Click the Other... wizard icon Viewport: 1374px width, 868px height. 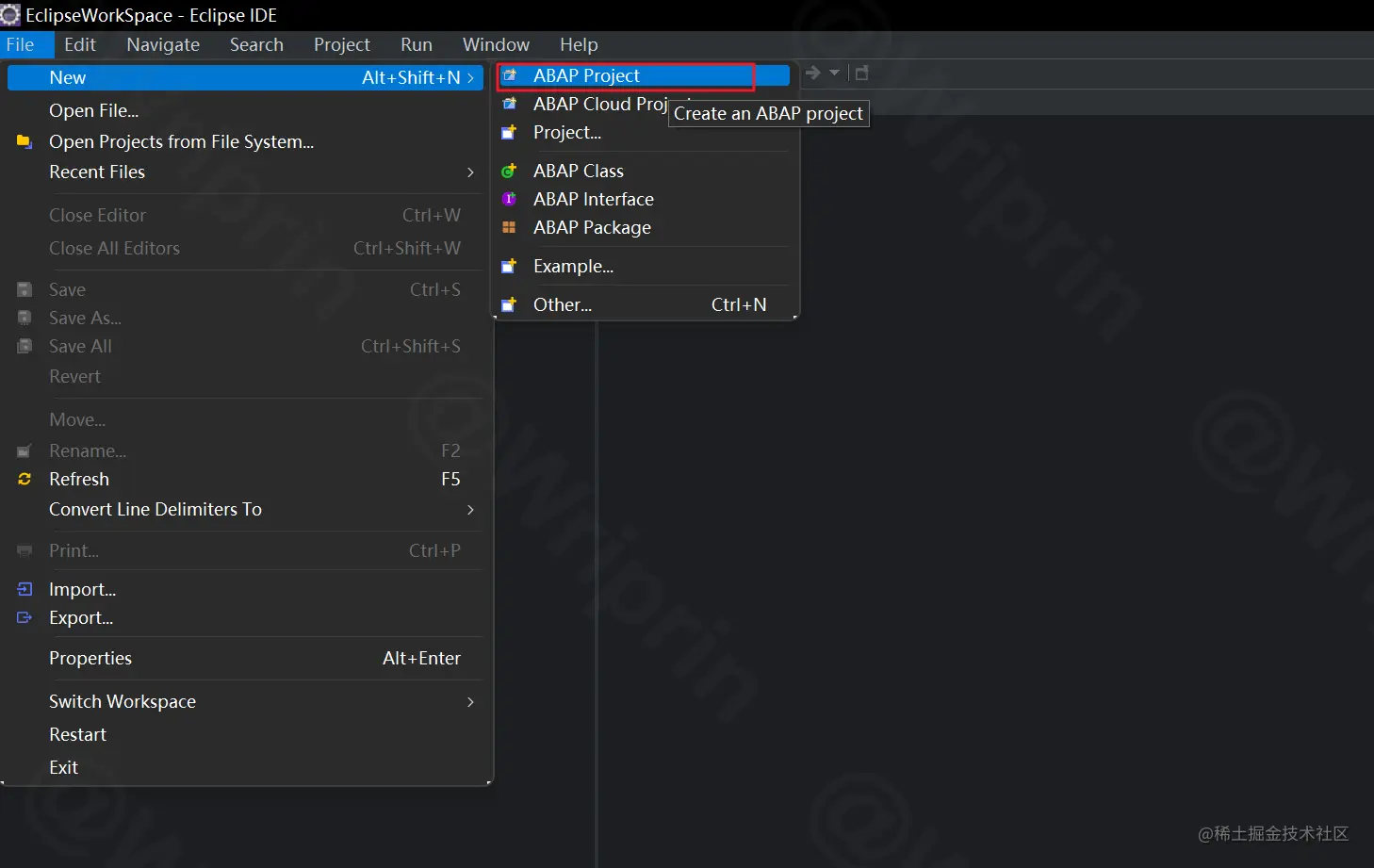509,304
